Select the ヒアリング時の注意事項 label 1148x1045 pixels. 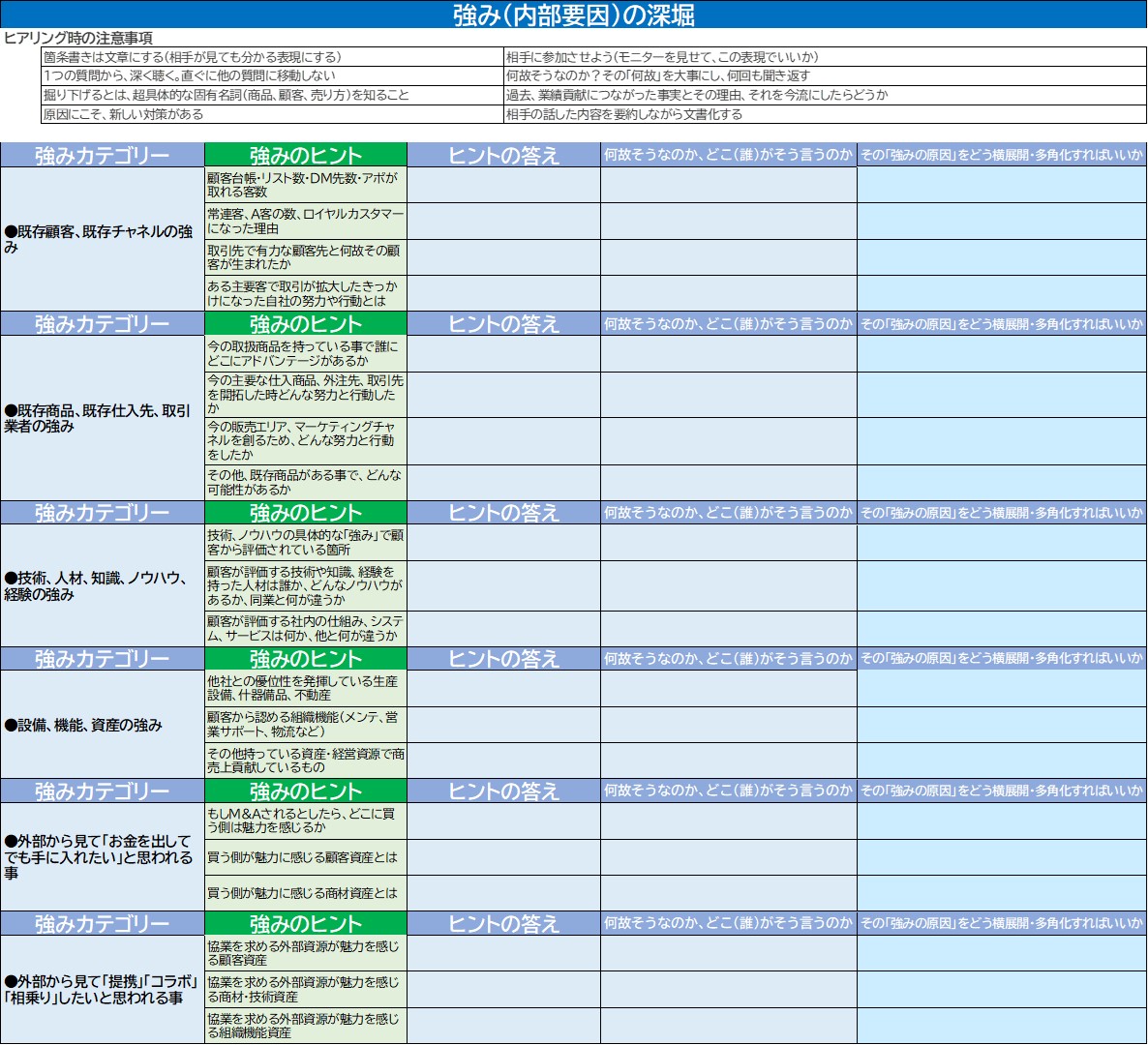[x=78, y=39]
